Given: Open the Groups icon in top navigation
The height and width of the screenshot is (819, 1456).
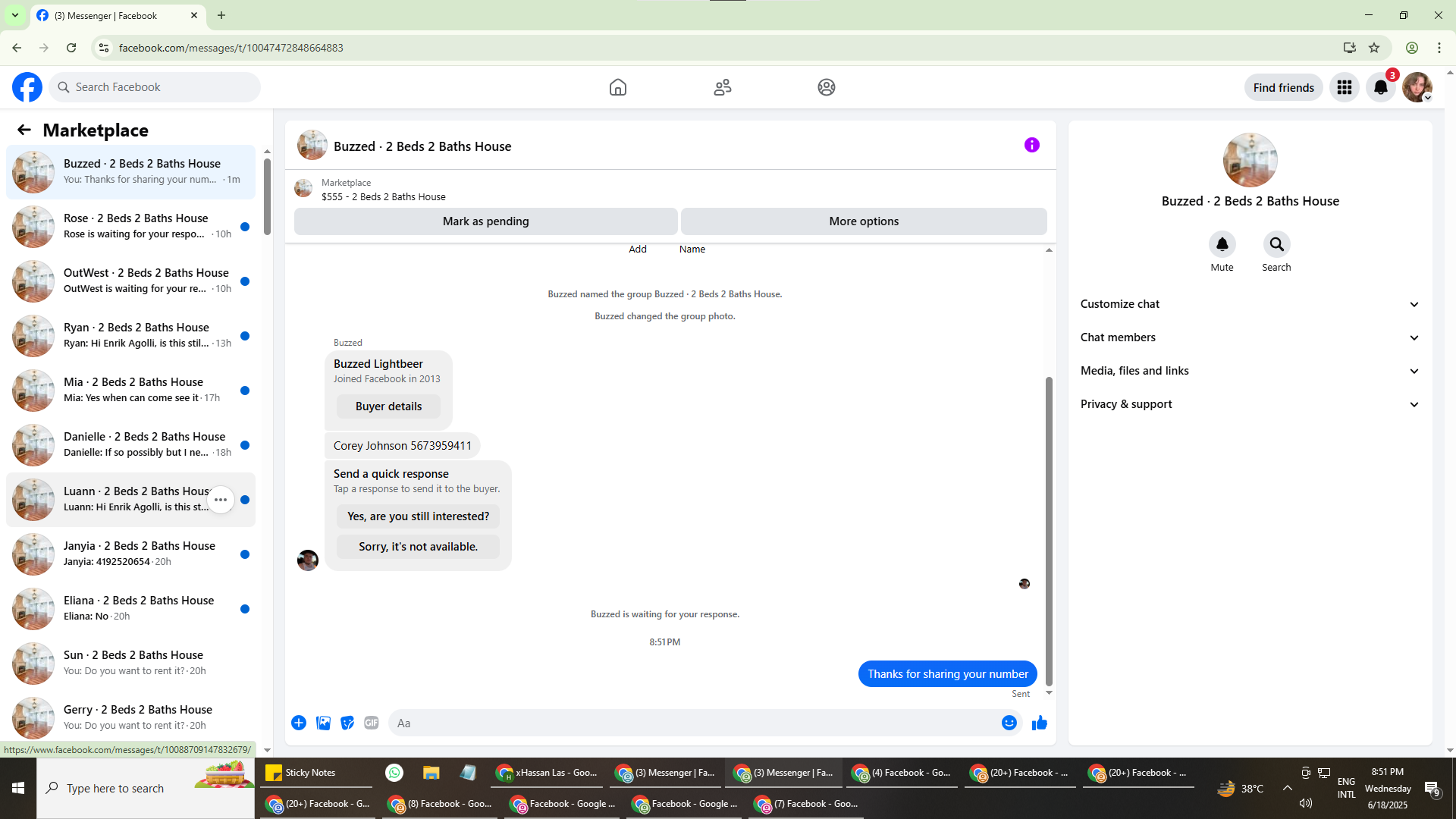Looking at the screenshot, I should 827,87.
